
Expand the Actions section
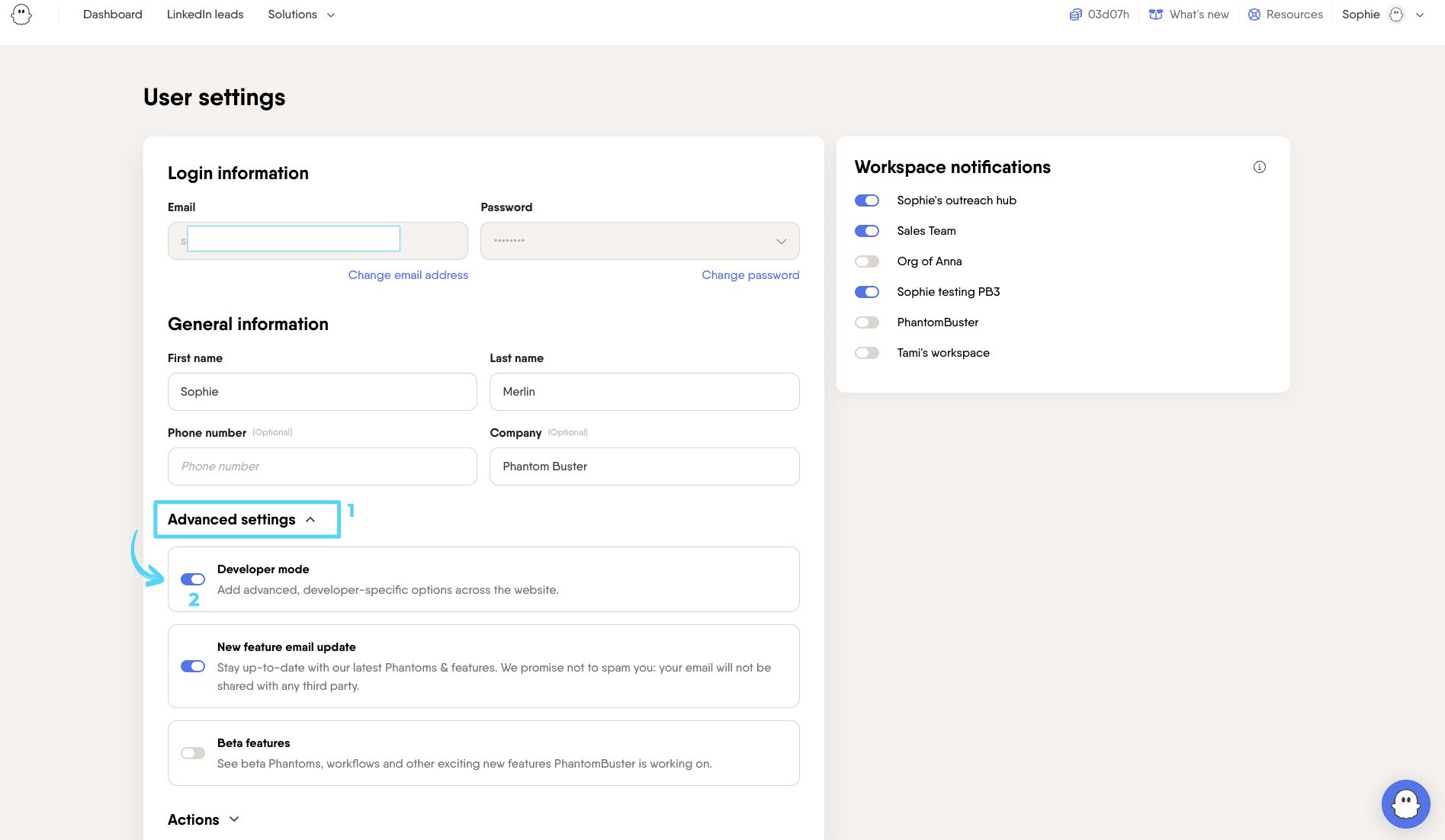pos(204,819)
